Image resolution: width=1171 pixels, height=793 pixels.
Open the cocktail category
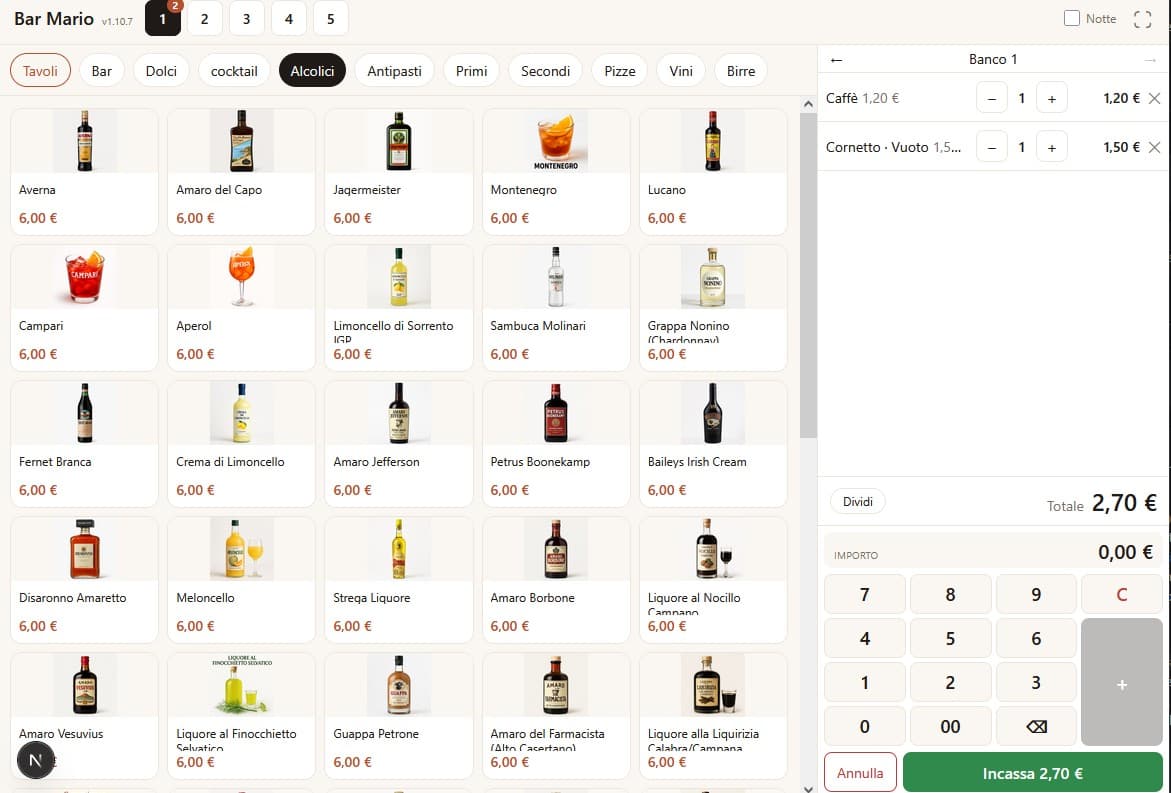(234, 70)
